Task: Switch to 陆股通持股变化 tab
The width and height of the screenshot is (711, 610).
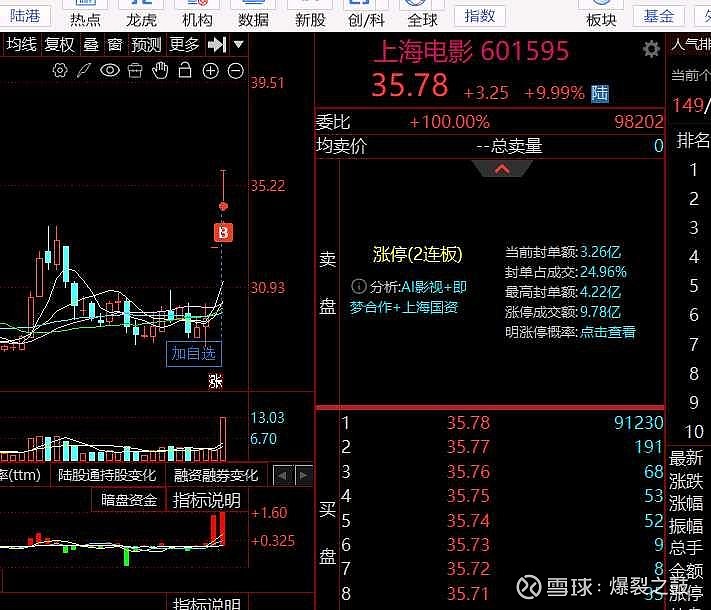Action: (107, 475)
